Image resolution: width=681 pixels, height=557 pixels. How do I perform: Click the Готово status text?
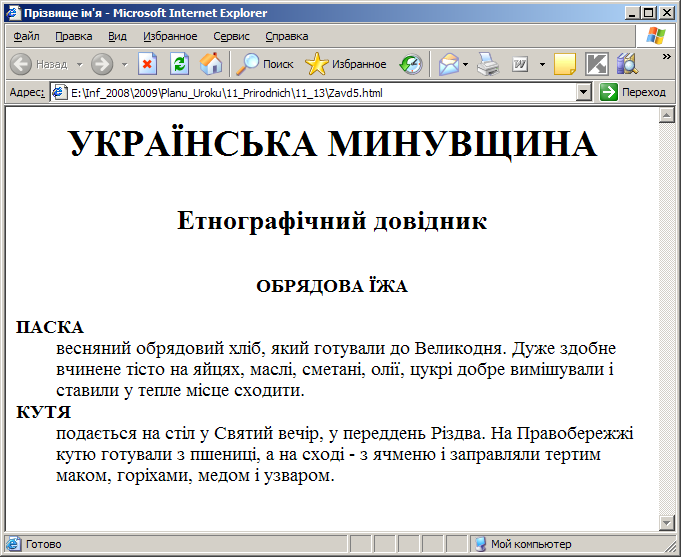[x=43, y=544]
